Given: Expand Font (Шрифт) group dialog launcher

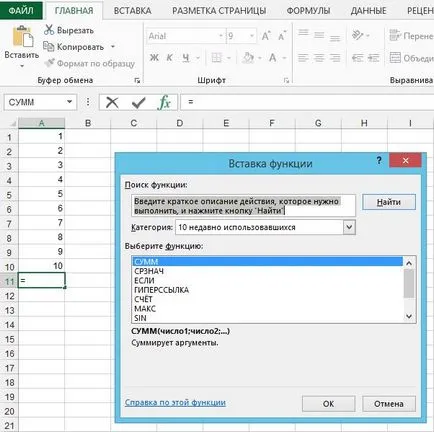Looking at the screenshot, I should (286, 80).
